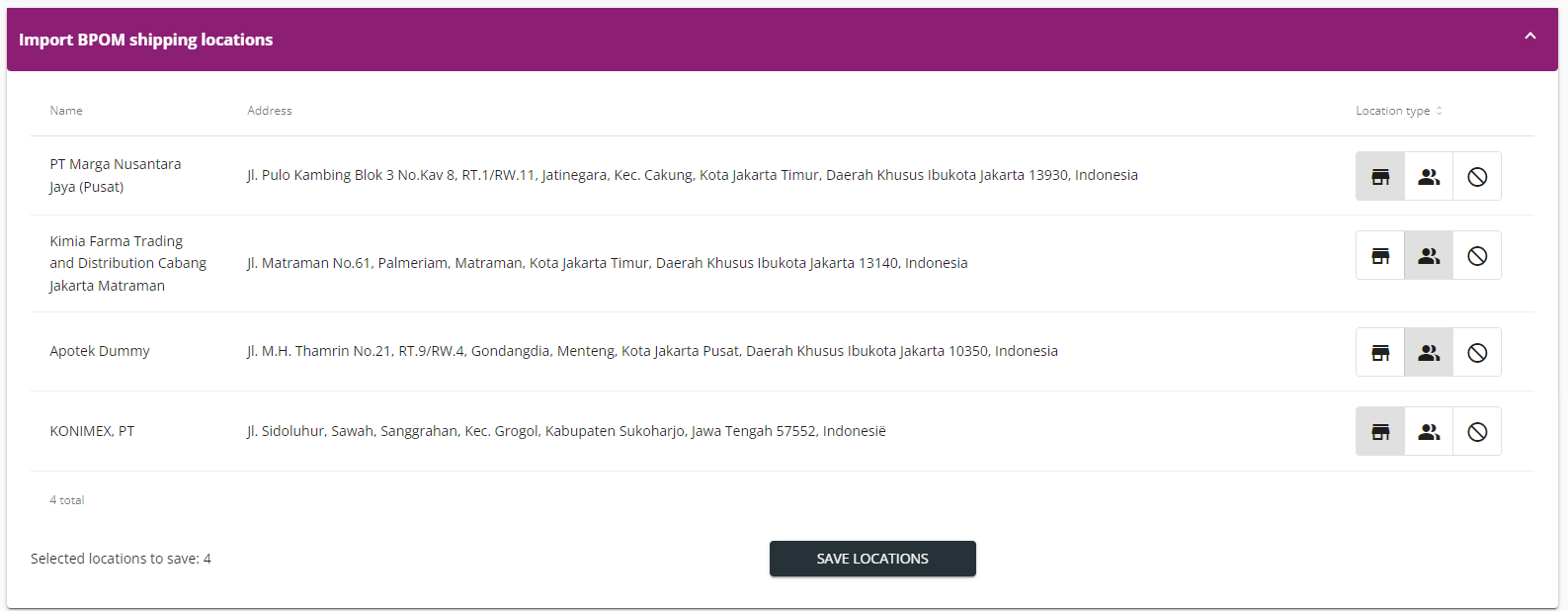The image size is (1568, 611).
Task: Sort by Location type column
Action: point(1399,111)
